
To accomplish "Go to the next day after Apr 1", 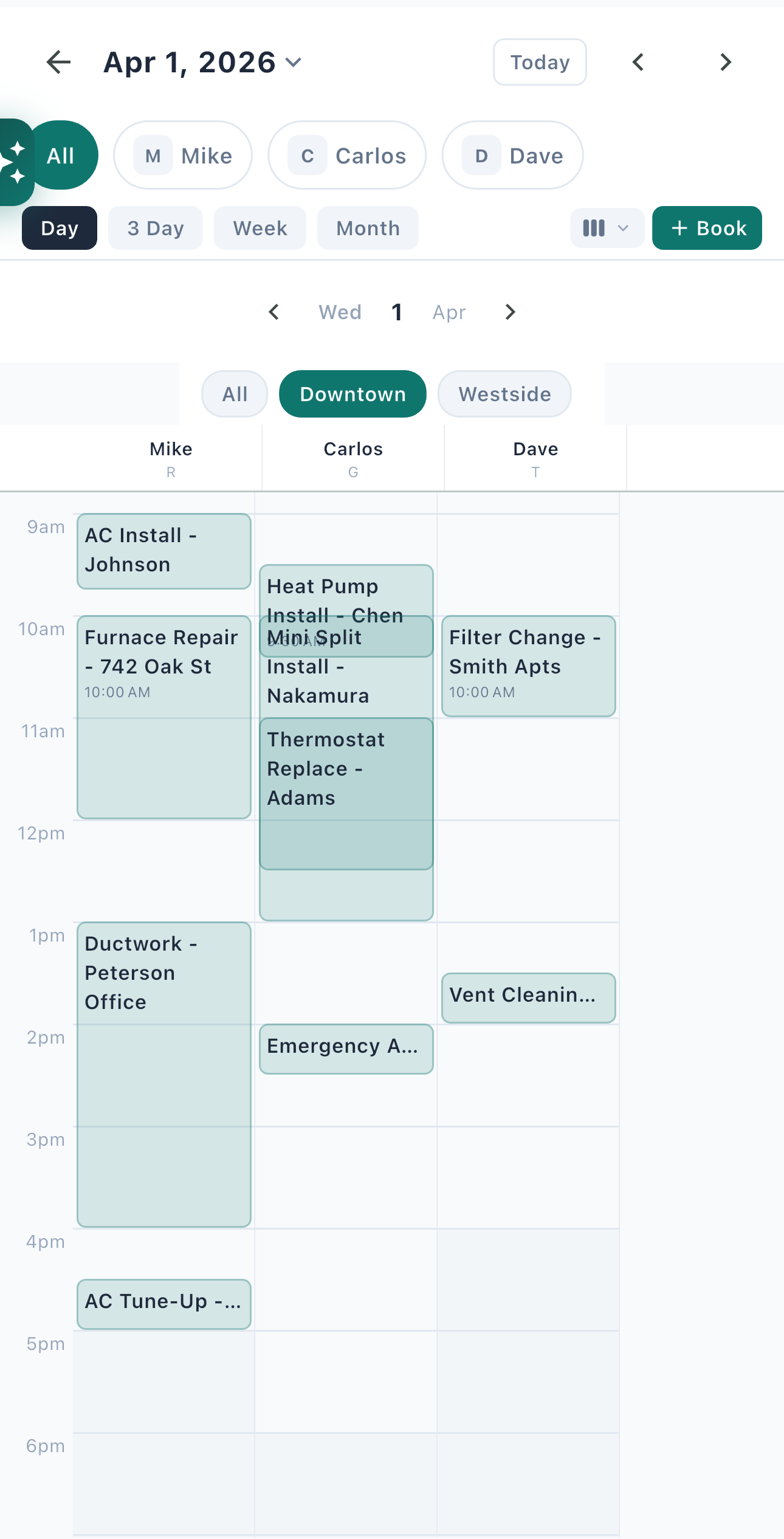I will point(510,312).
